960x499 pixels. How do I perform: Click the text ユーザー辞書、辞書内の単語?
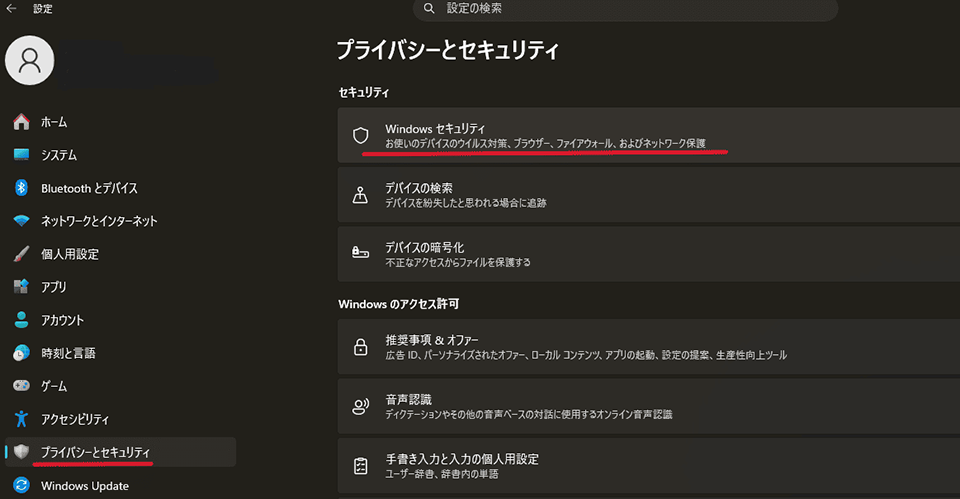point(441,474)
